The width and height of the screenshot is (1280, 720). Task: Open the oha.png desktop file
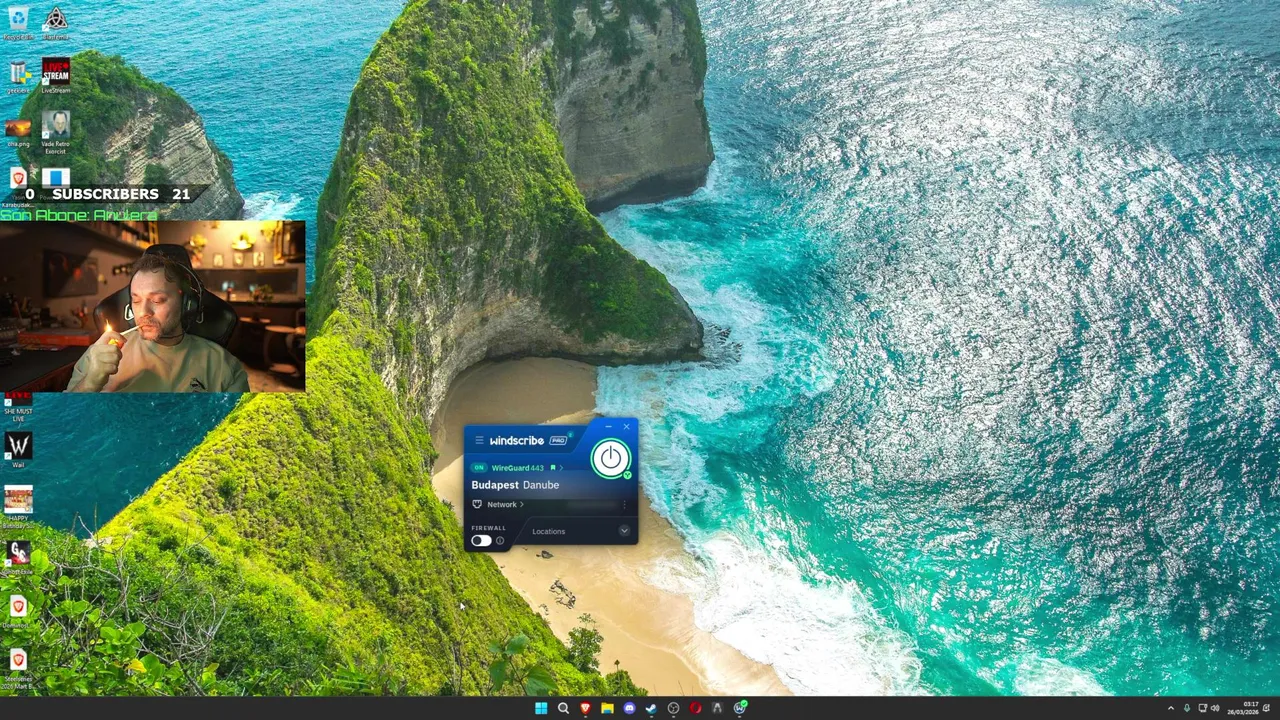click(18, 131)
